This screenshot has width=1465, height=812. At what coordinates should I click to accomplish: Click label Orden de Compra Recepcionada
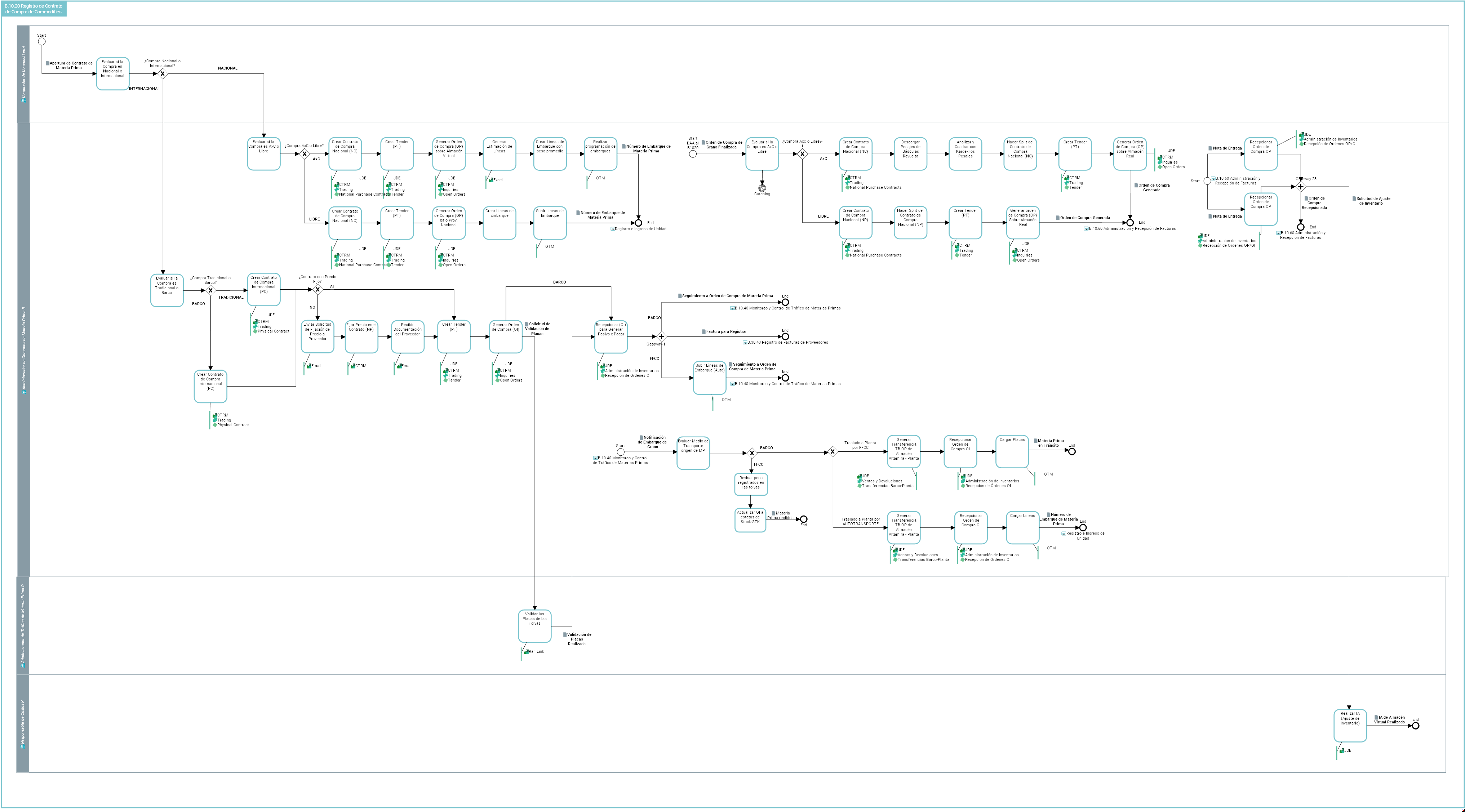click(x=1314, y=203)
